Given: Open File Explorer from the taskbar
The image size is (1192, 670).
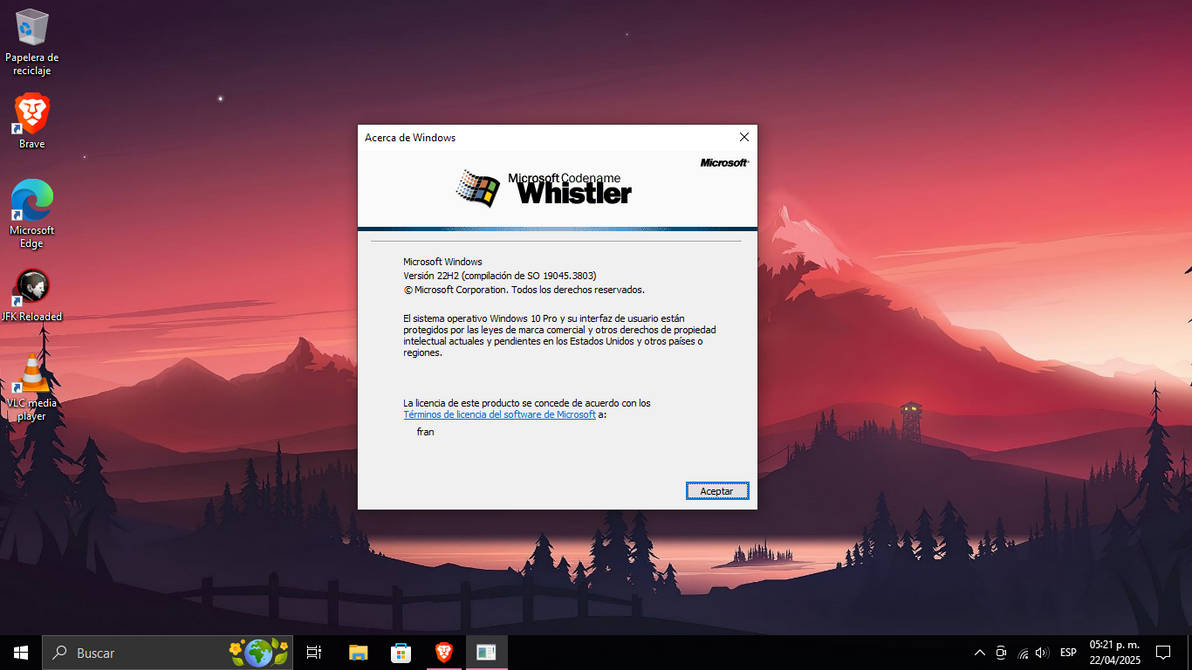Looking at the screenshot, I should pos(358,653).
